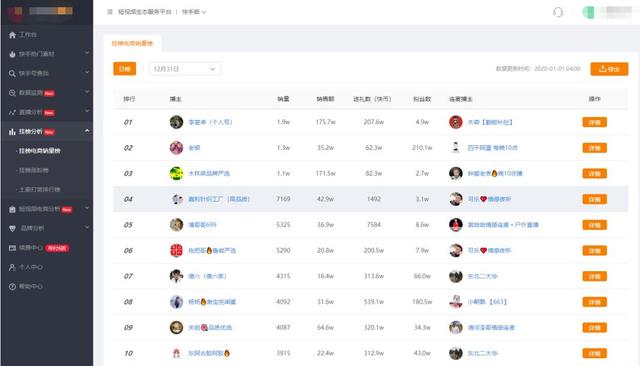640x366 pixels.
Task: Click the question-mark help center icon
Action: click(12, 286)
